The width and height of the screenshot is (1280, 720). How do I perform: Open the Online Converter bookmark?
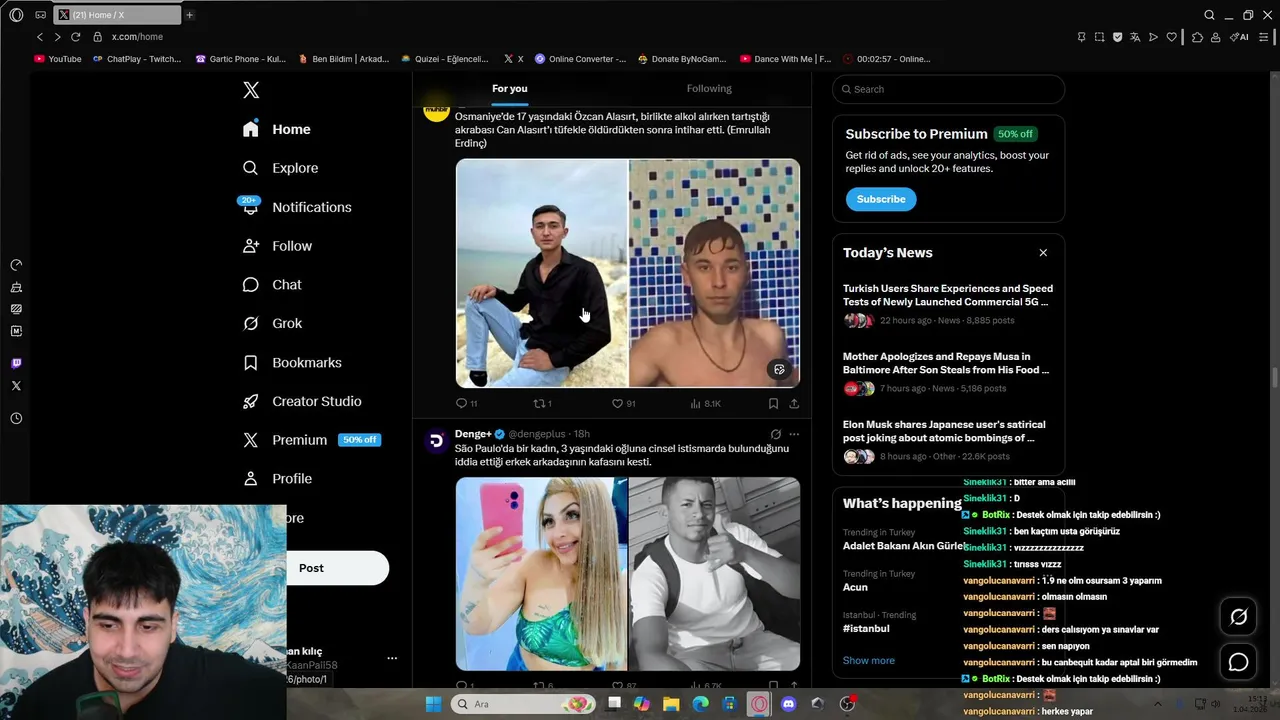(x=580, y=59)
